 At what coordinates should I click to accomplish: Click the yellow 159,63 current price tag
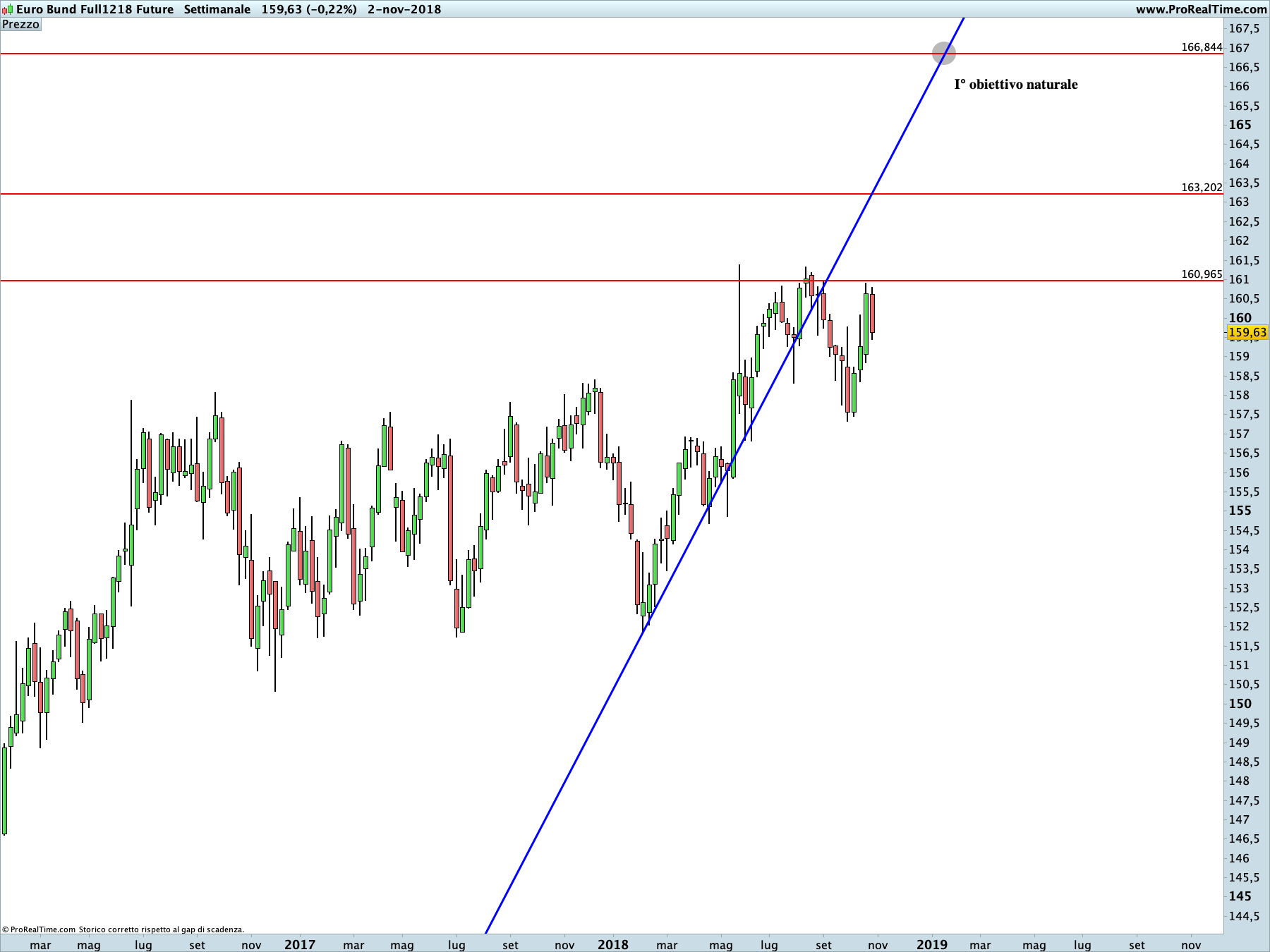[x=1247, y=333]
